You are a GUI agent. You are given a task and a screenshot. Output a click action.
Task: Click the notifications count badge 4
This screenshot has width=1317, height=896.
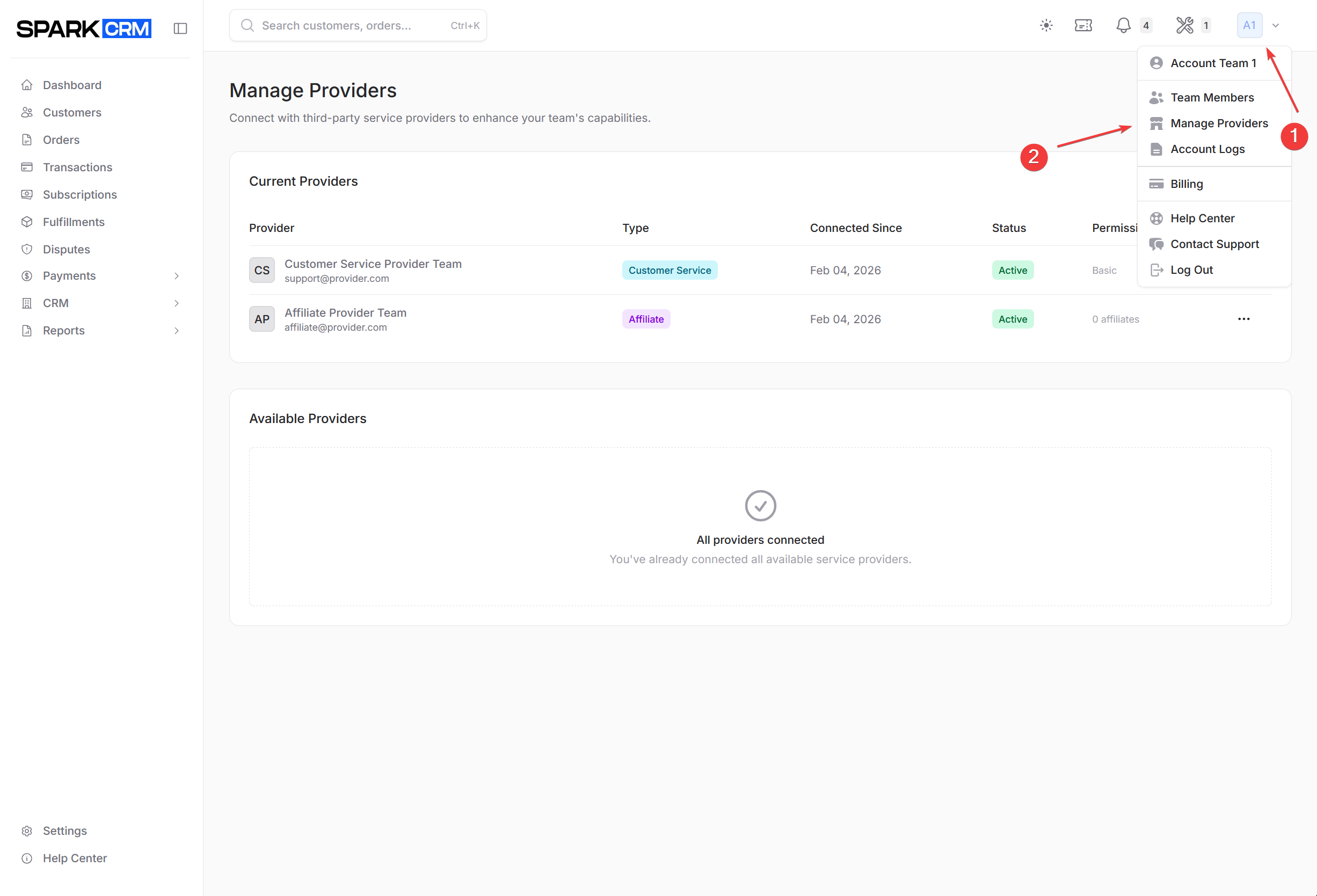click(x=1145, y=26)
